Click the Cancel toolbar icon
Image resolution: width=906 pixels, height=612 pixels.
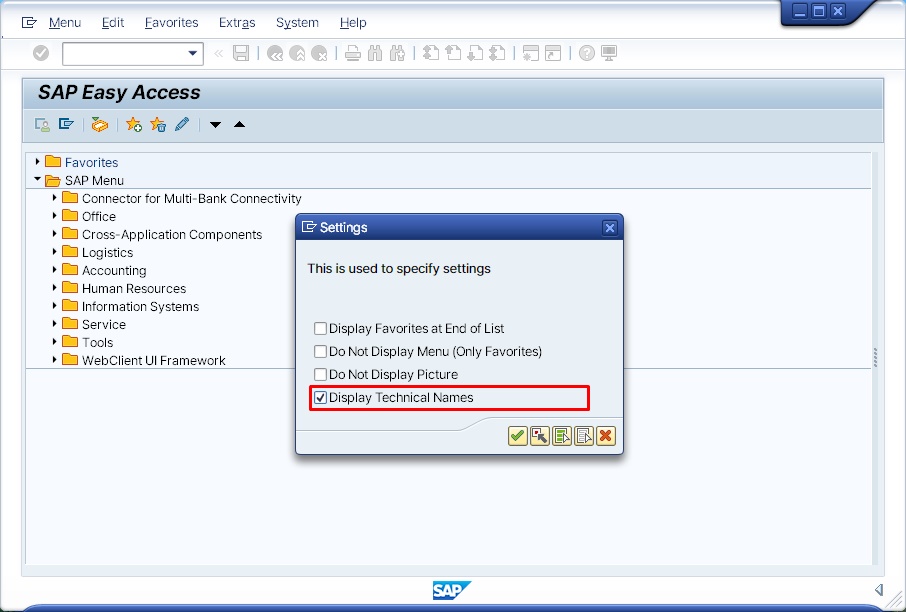point(319,54)
